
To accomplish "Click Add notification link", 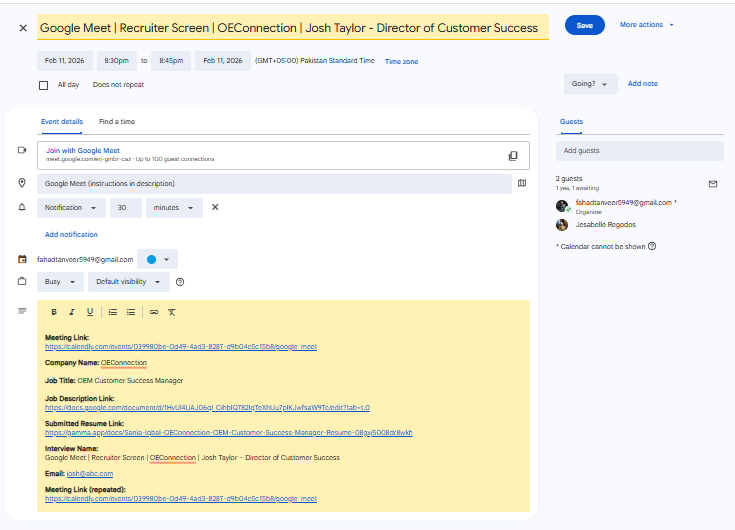I will click(71, 234).
